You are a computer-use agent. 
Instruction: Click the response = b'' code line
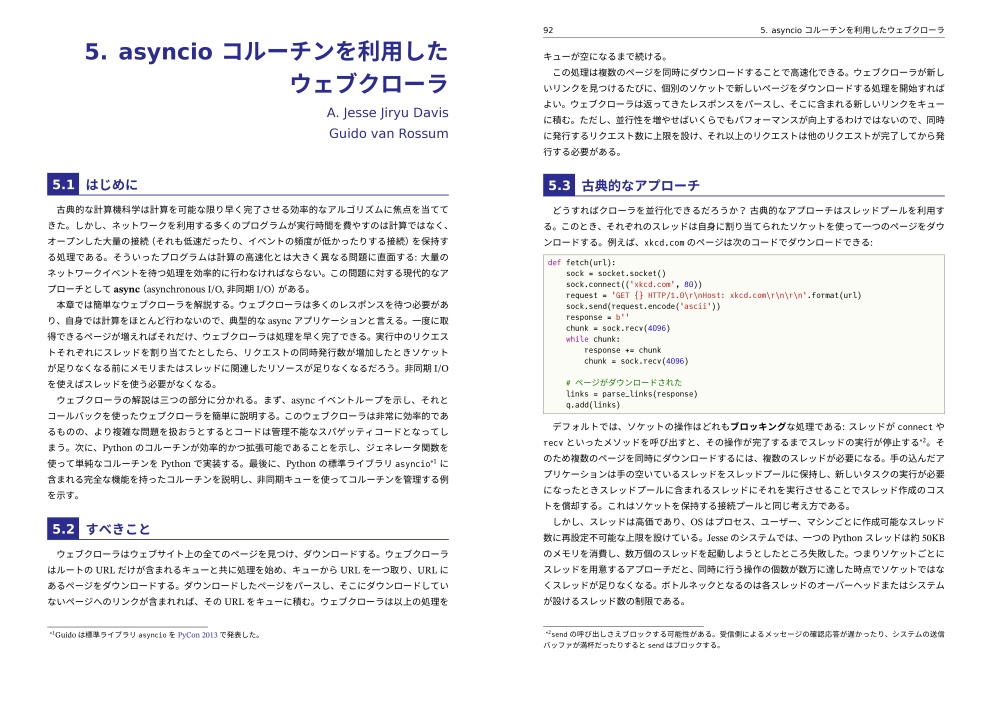(597, 317)
